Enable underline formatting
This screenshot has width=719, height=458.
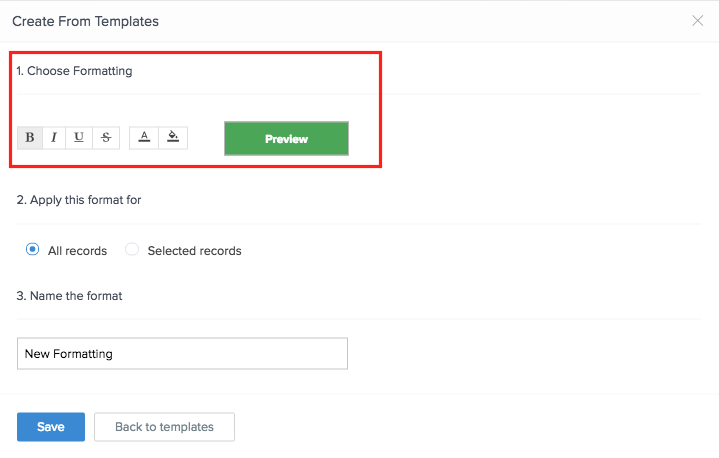point(79,138)
